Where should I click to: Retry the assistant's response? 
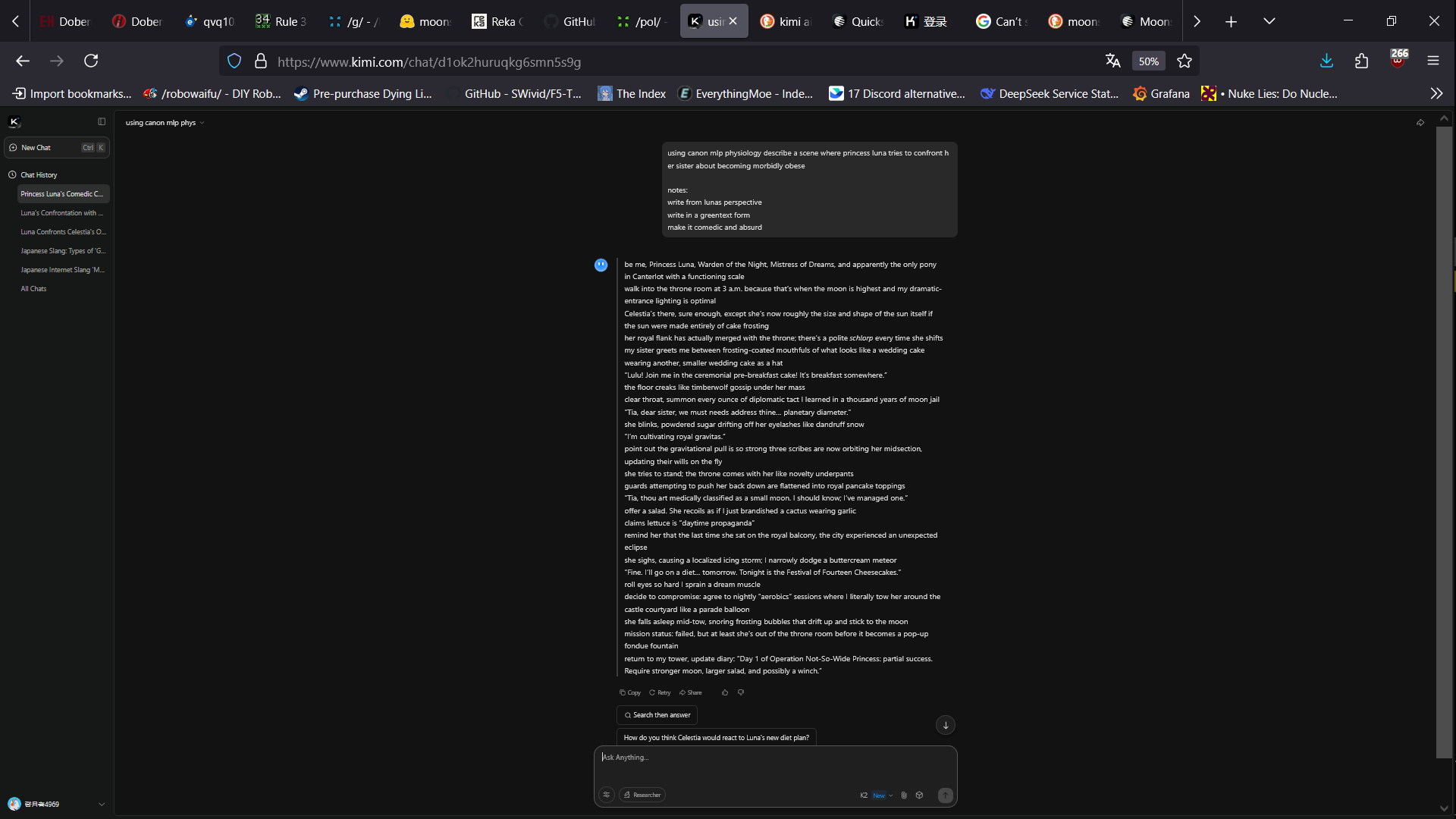pos(660,692)
